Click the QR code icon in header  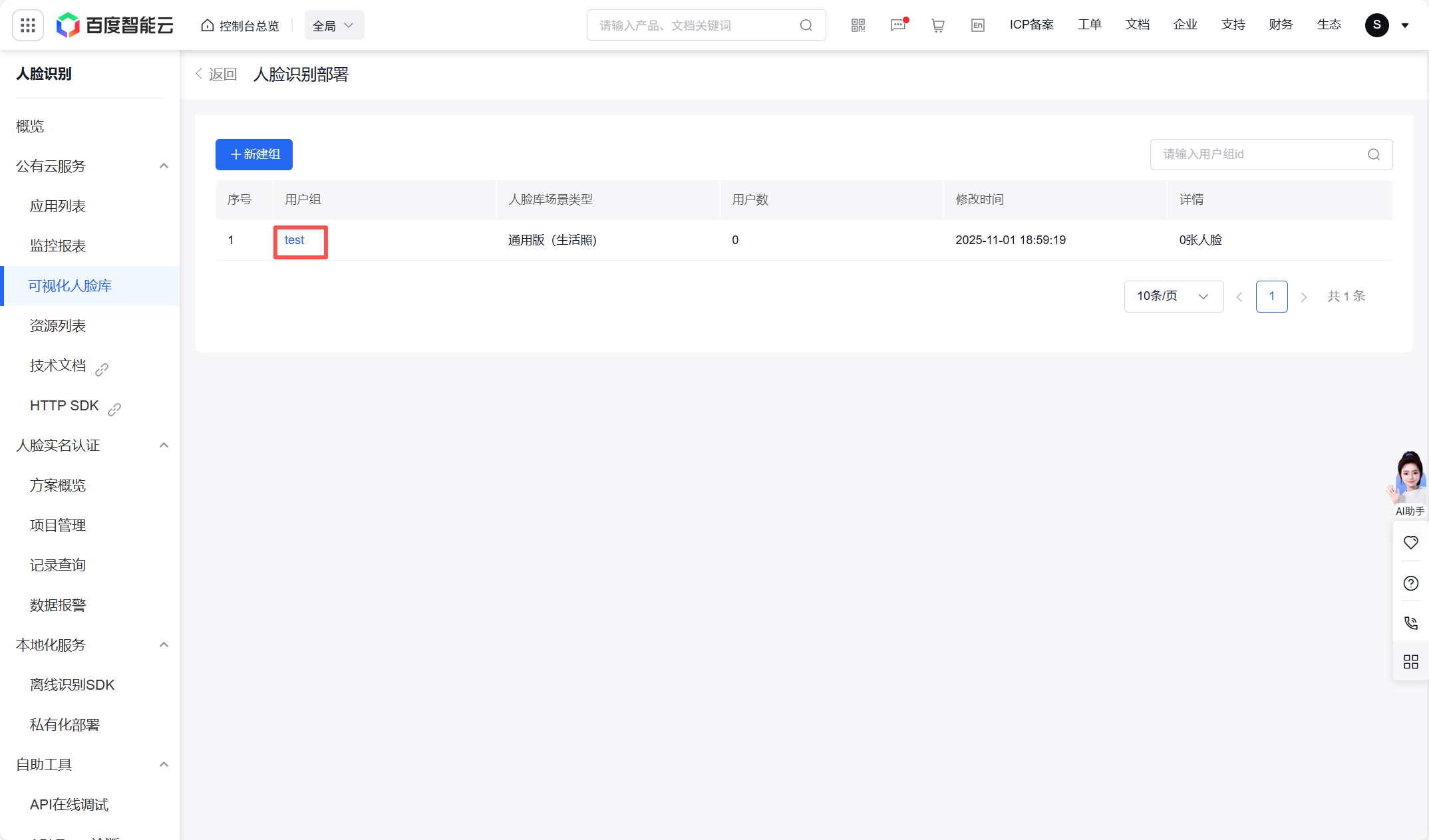[x=858, y=25]
